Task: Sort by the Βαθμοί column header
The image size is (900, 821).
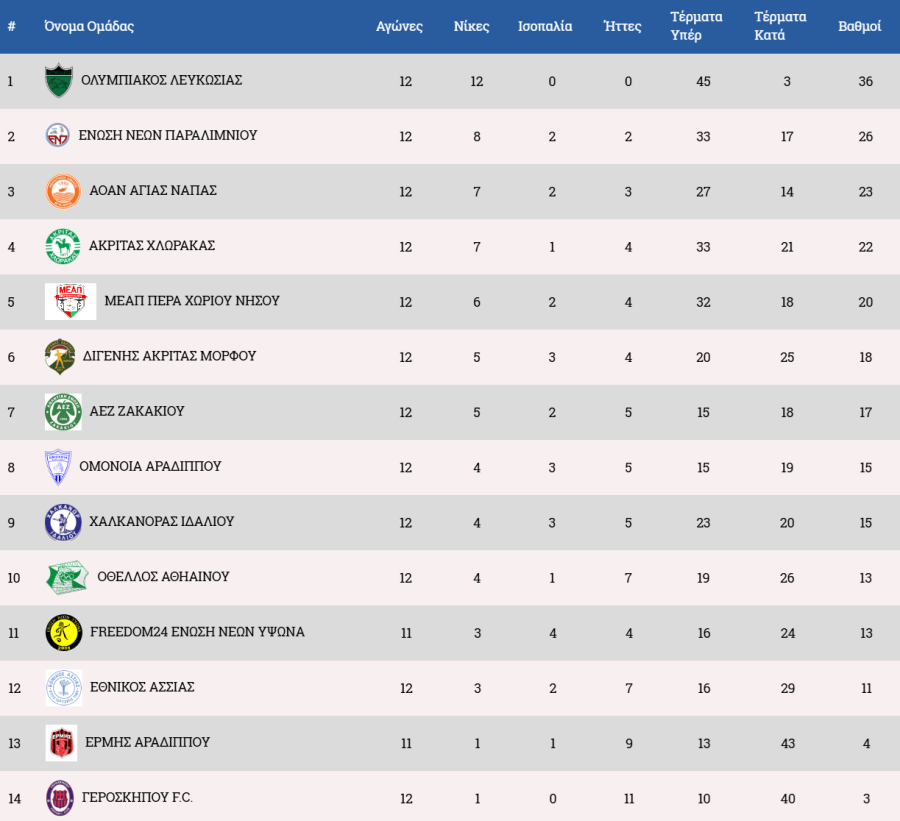Action: (x=859, y=26)
